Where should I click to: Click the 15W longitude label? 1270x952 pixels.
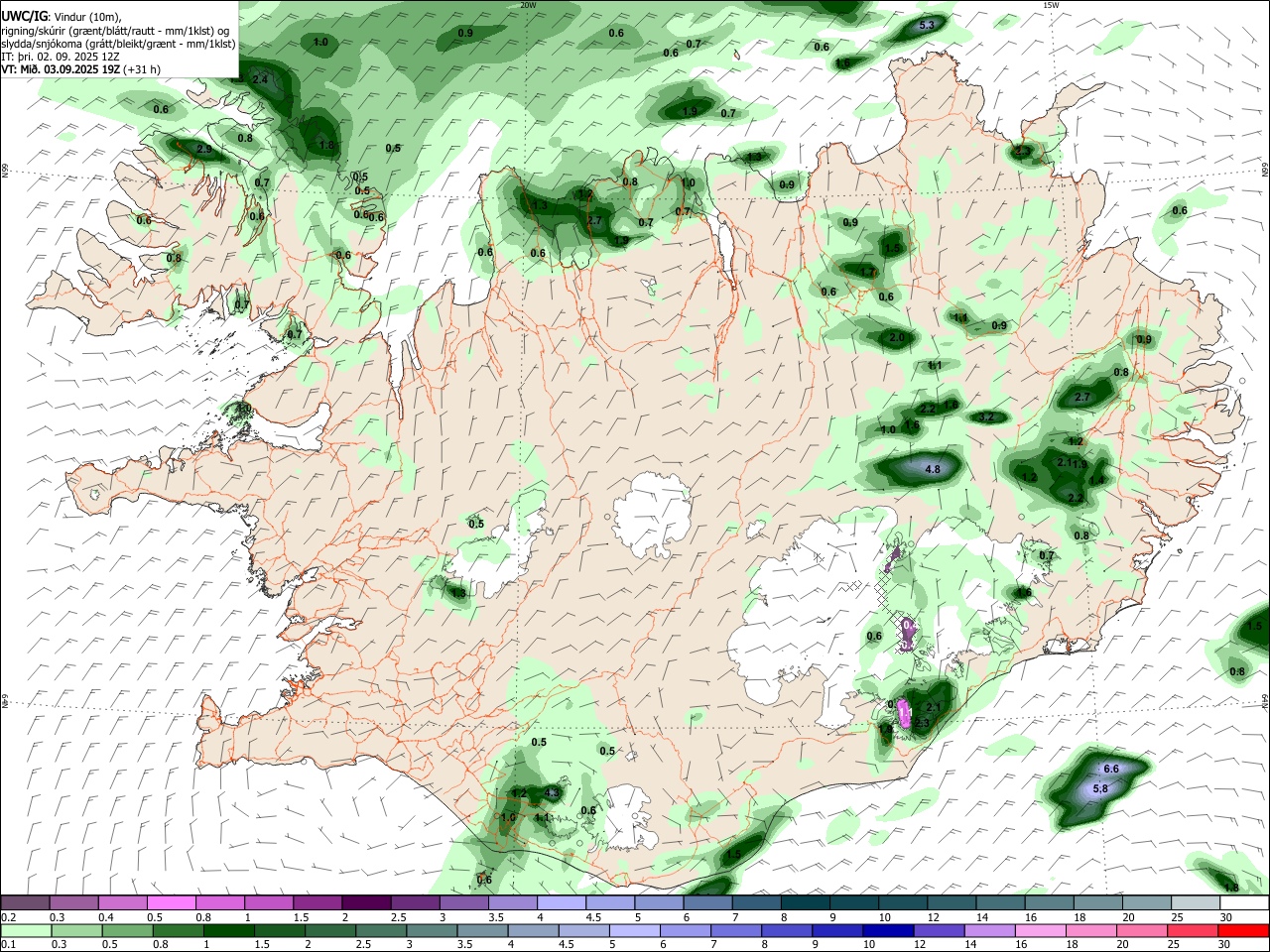click(x=1051, y=5)
